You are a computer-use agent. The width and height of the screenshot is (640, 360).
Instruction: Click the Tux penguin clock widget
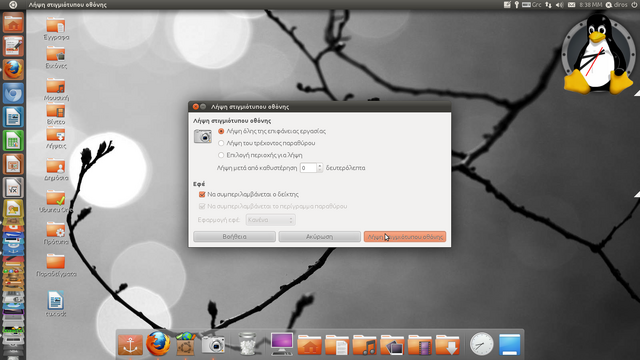[599, 54]
